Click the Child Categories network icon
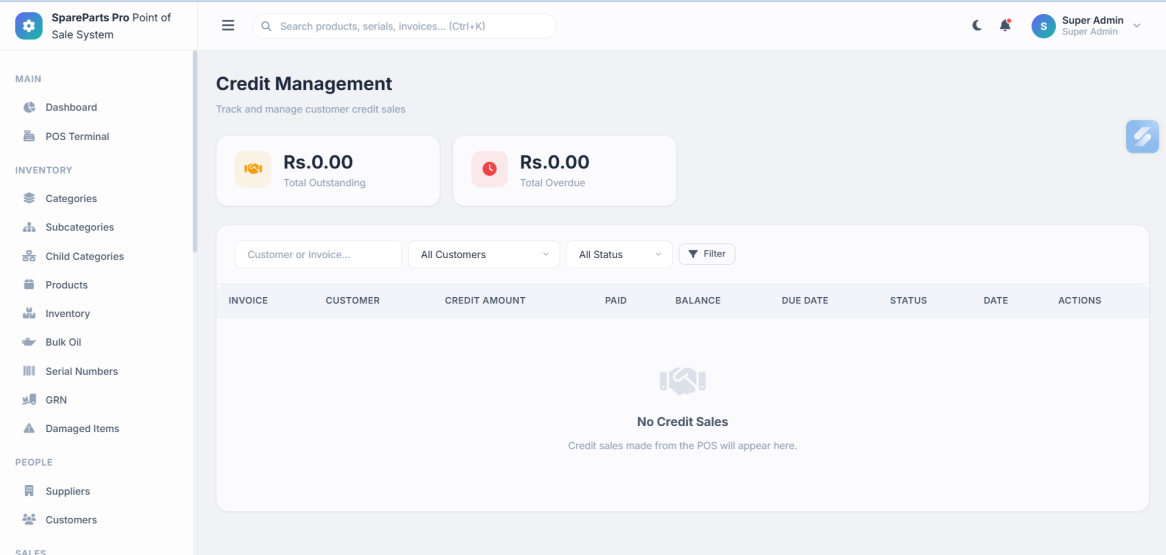 (29, 256)
